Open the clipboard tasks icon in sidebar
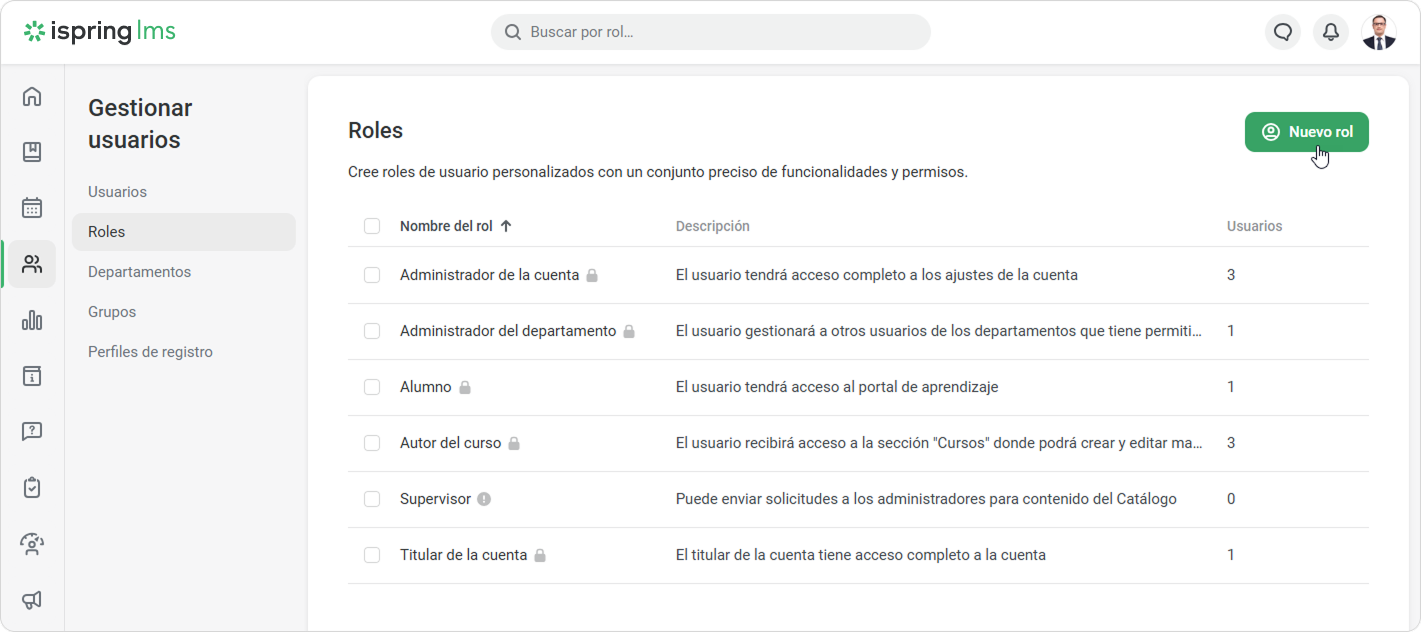Viewport: 1421px width, 632px height. click(32, 488)
